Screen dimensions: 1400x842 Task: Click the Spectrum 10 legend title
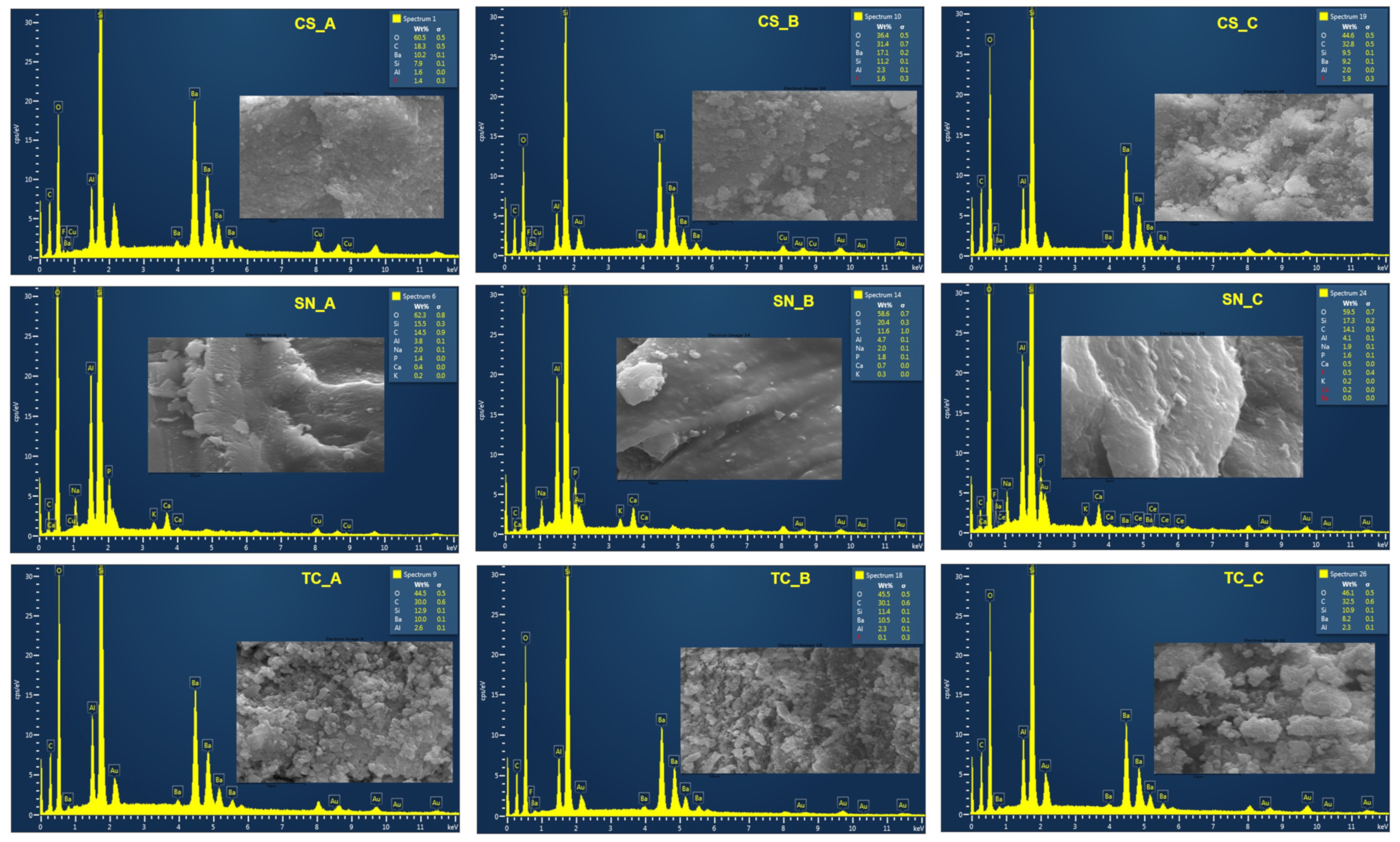click(882, 16)
